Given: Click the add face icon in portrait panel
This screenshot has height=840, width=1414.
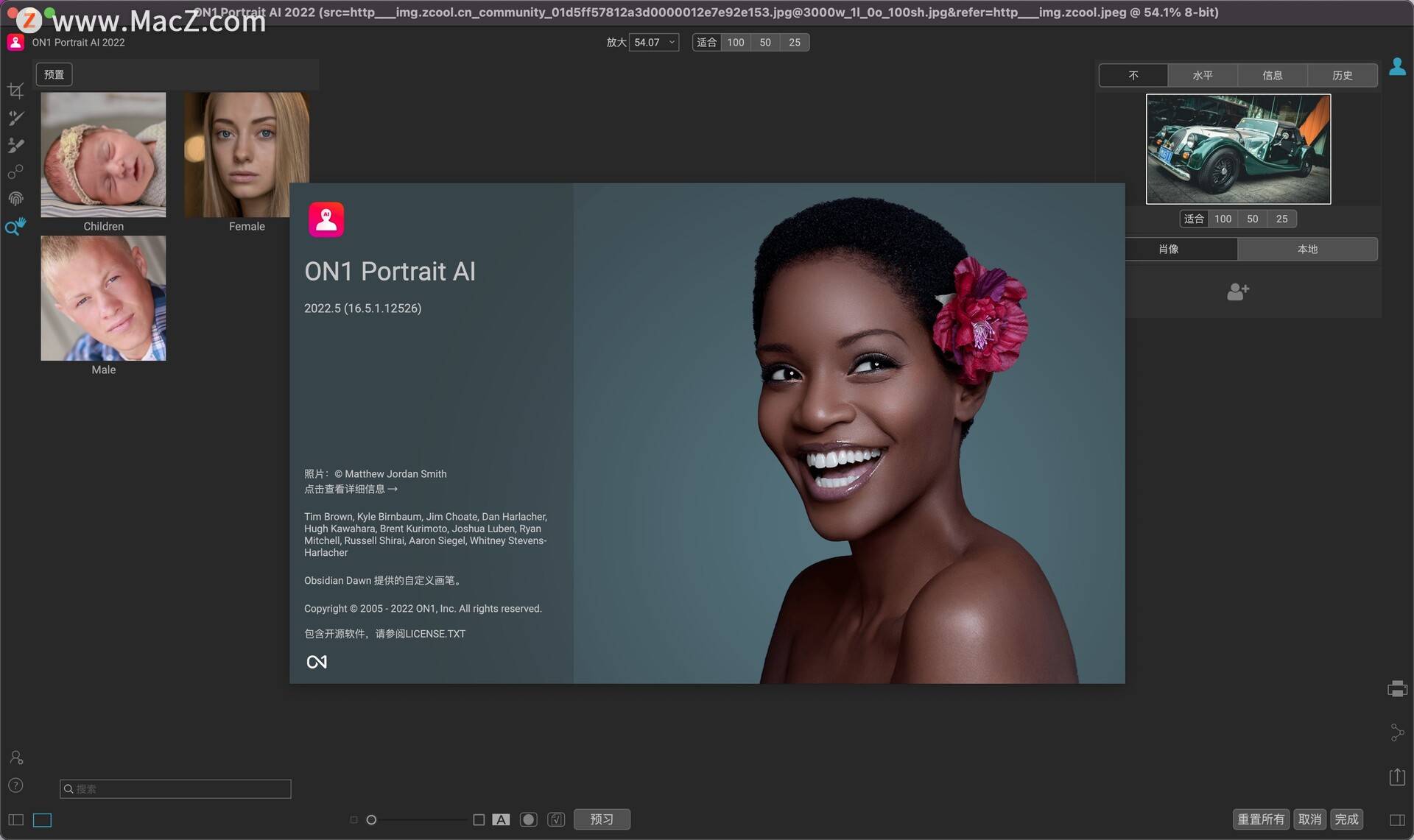Looking at the screenshot, I should pos(1238,292).
